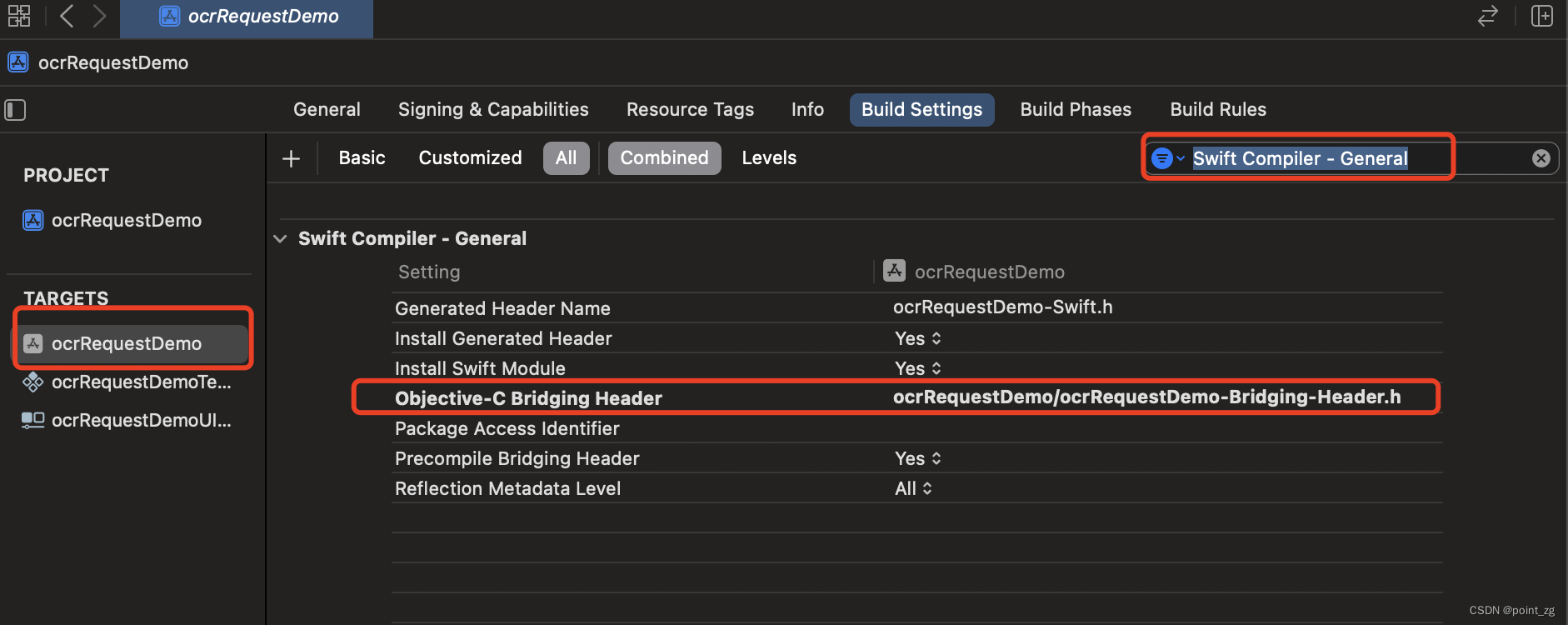This screenshot has height=625, width=1568.
Task: Go back with the left chevron
Action: point(67,16)
